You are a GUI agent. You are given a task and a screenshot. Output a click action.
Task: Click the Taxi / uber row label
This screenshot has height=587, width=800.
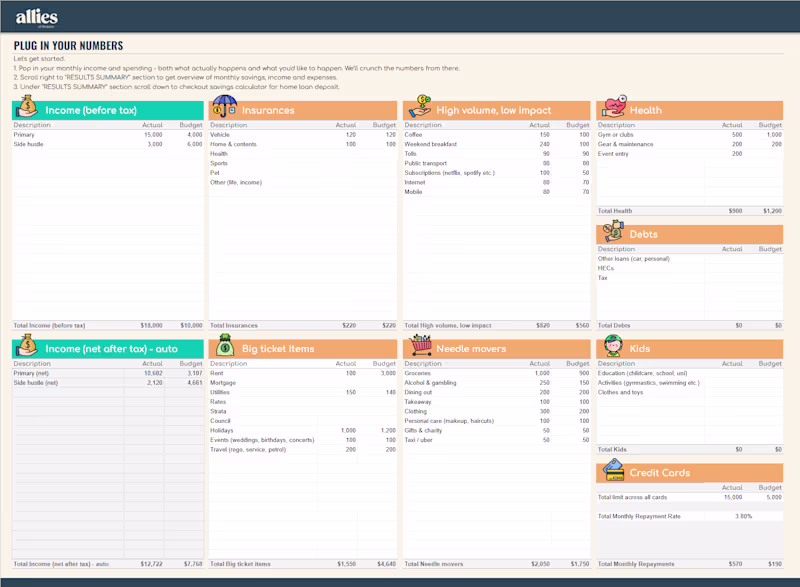(x=418, y=440)
